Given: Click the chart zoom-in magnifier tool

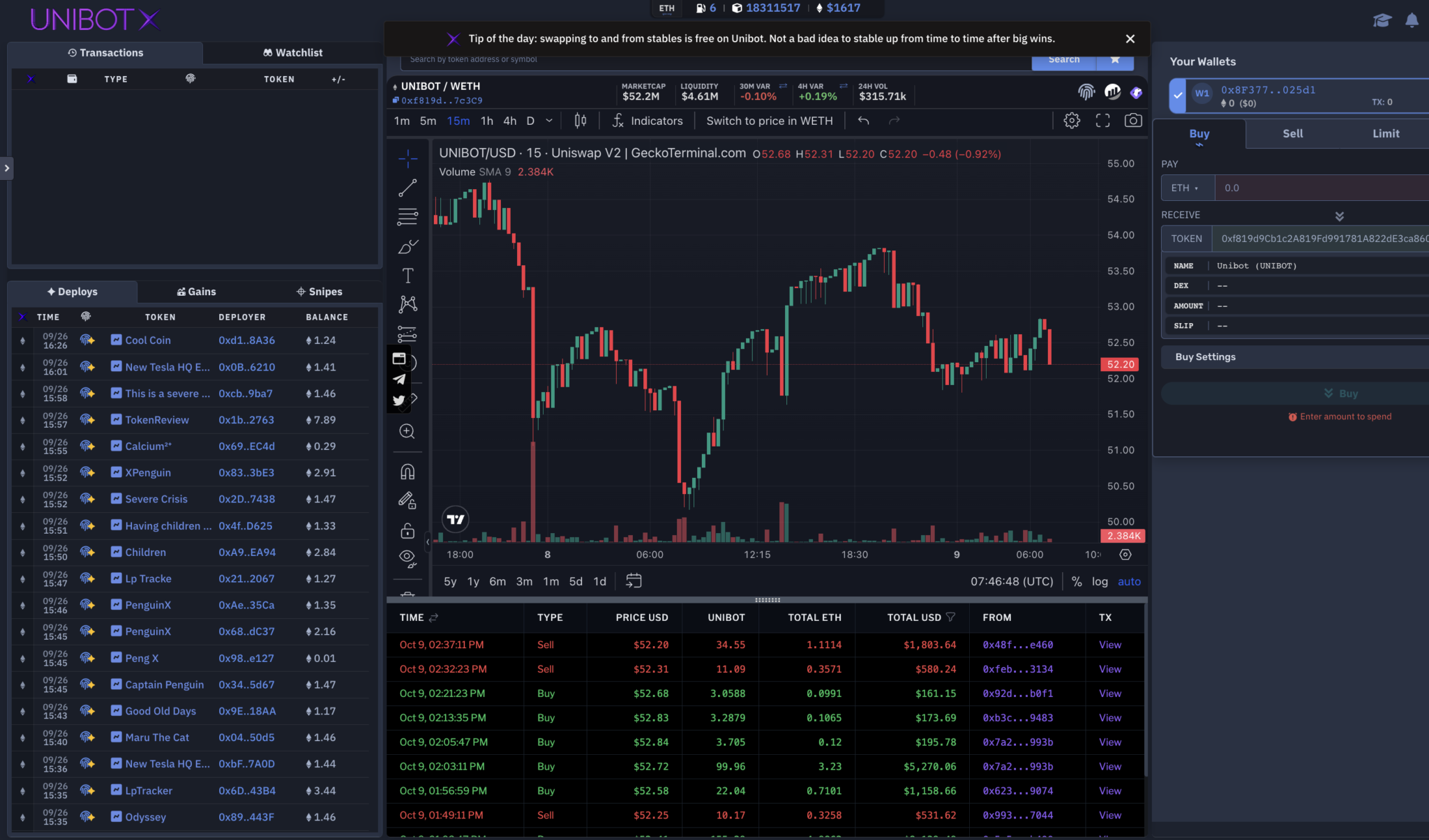Looking at the screenshot, I should (x=407, y=431).
